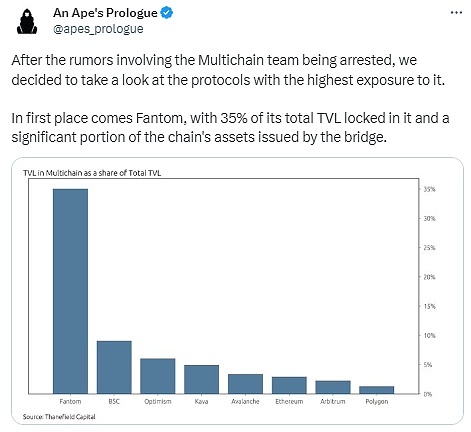This screenshot has height=432, width=471.
Task: Click the tweet paragraph mentioning Fantom 35%
Action: (230, 128)
